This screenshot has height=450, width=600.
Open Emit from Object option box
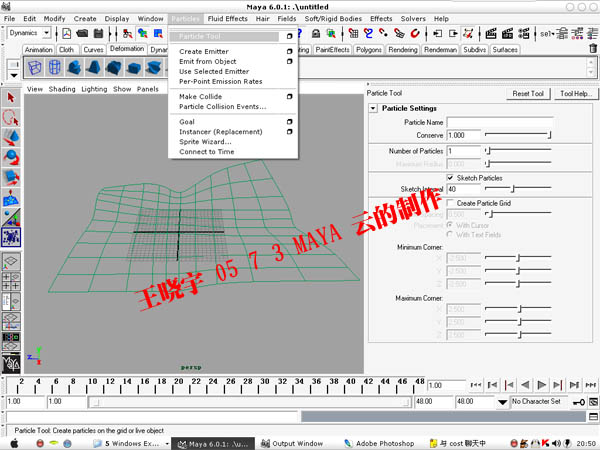pos(289,61)
